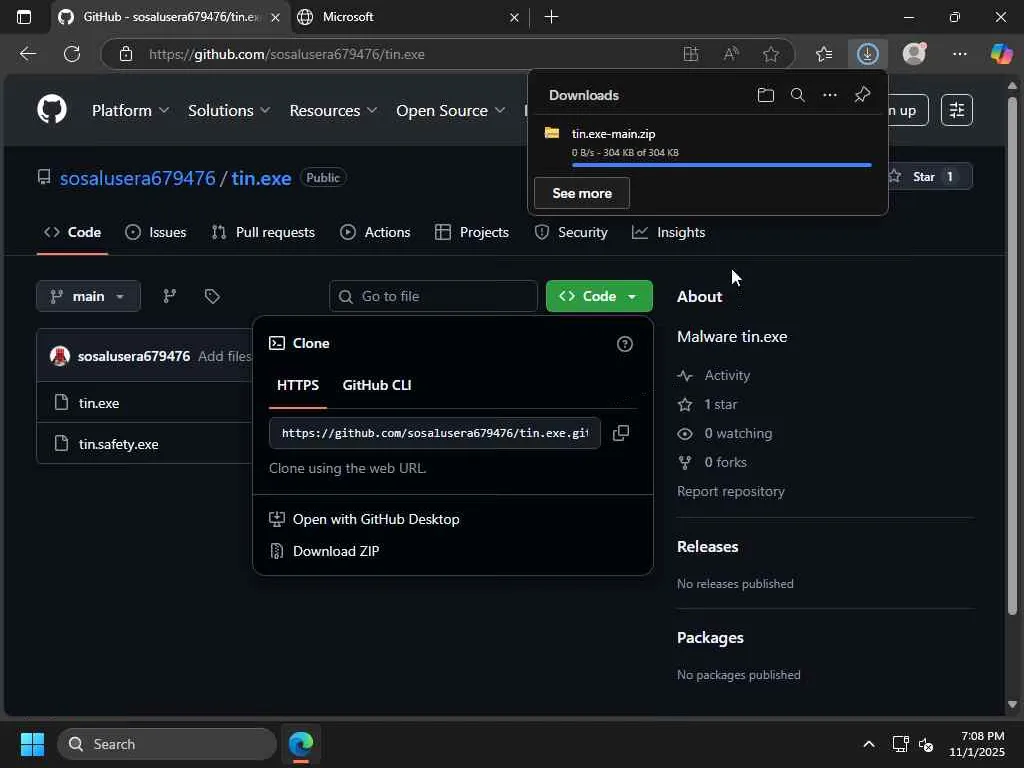Open the split screen icon in address bar
1024x768 pixels.
tap(690, 54)
